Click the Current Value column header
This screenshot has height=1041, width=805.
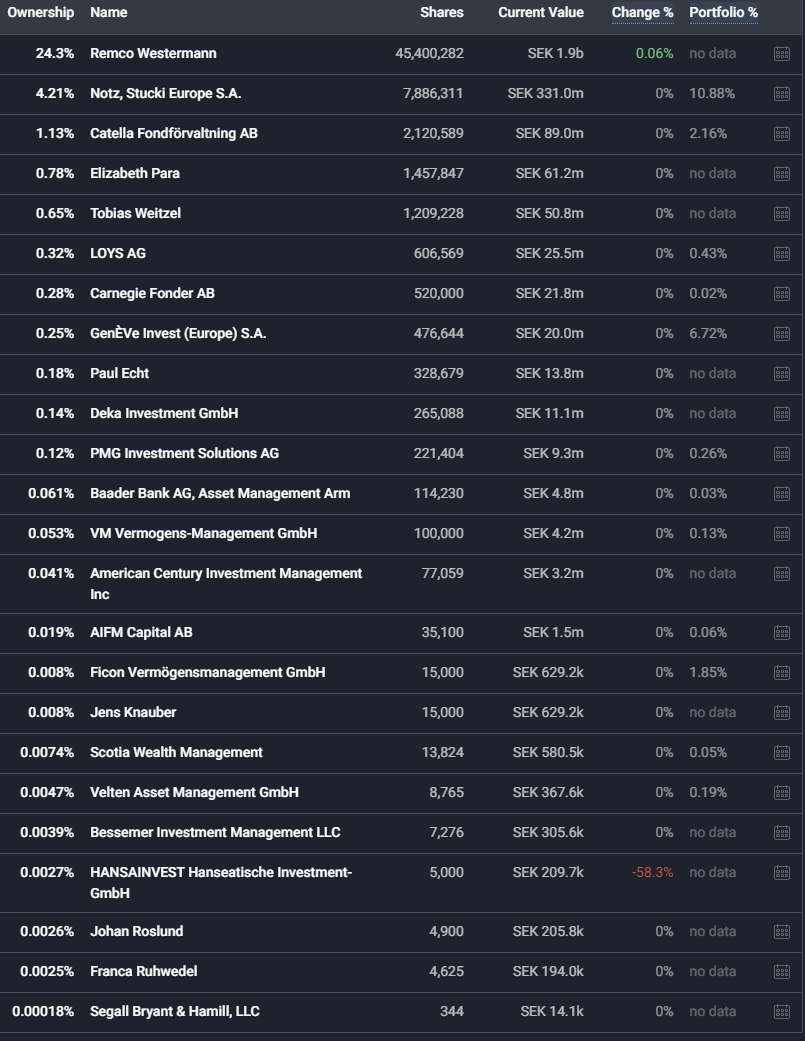pos(540,13)
